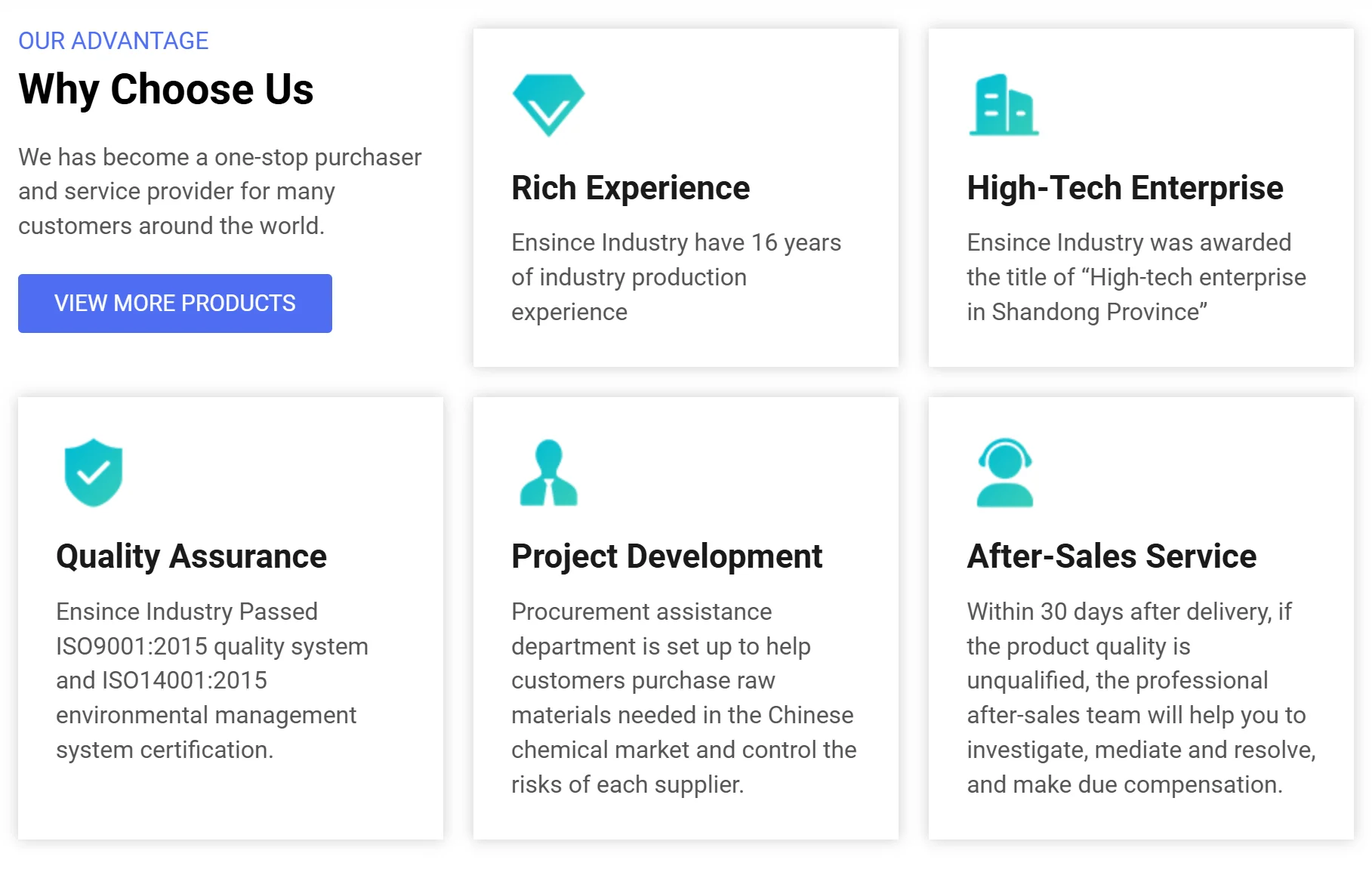Select the After-Sales Service title

[1111, 556]
